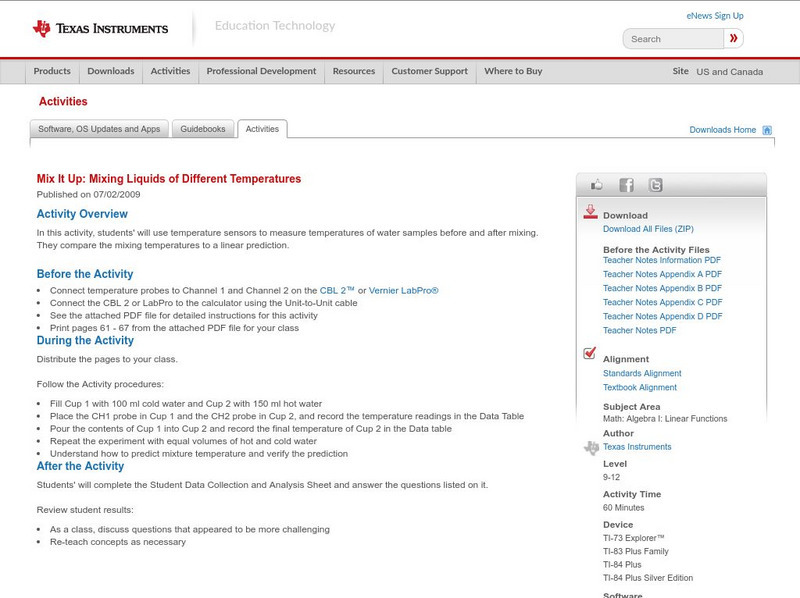Image resolution: width=800 pixels, height=598 pixels.
Task: Open the Resources menu
Action: click(354, 71)
